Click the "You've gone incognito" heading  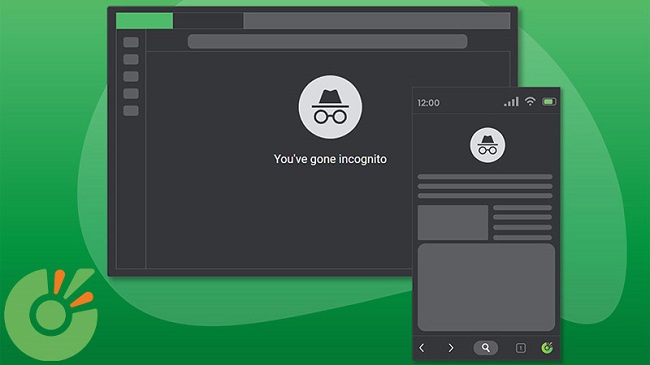tap(330, 159)
